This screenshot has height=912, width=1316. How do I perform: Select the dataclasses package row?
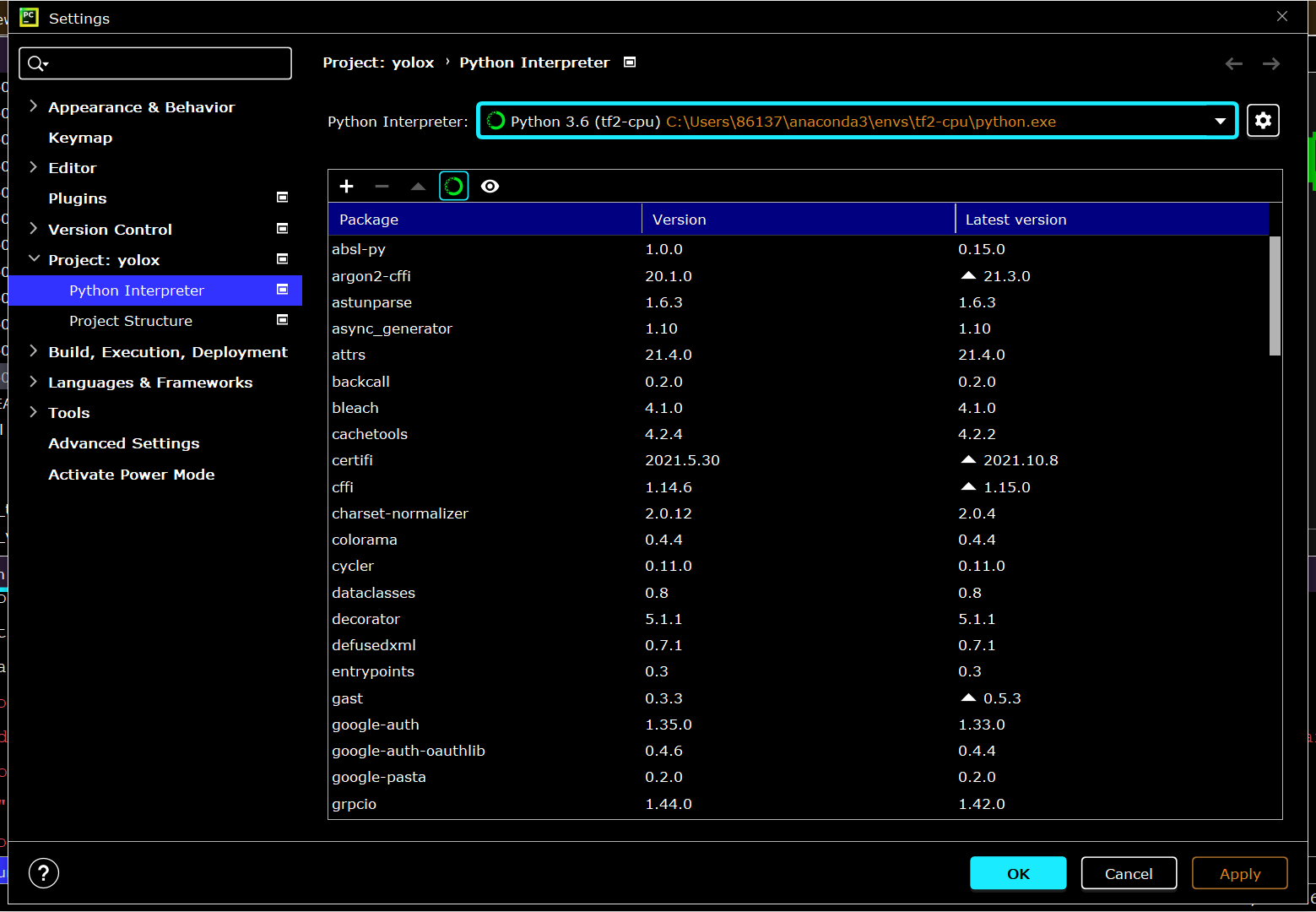pos(799,593)
